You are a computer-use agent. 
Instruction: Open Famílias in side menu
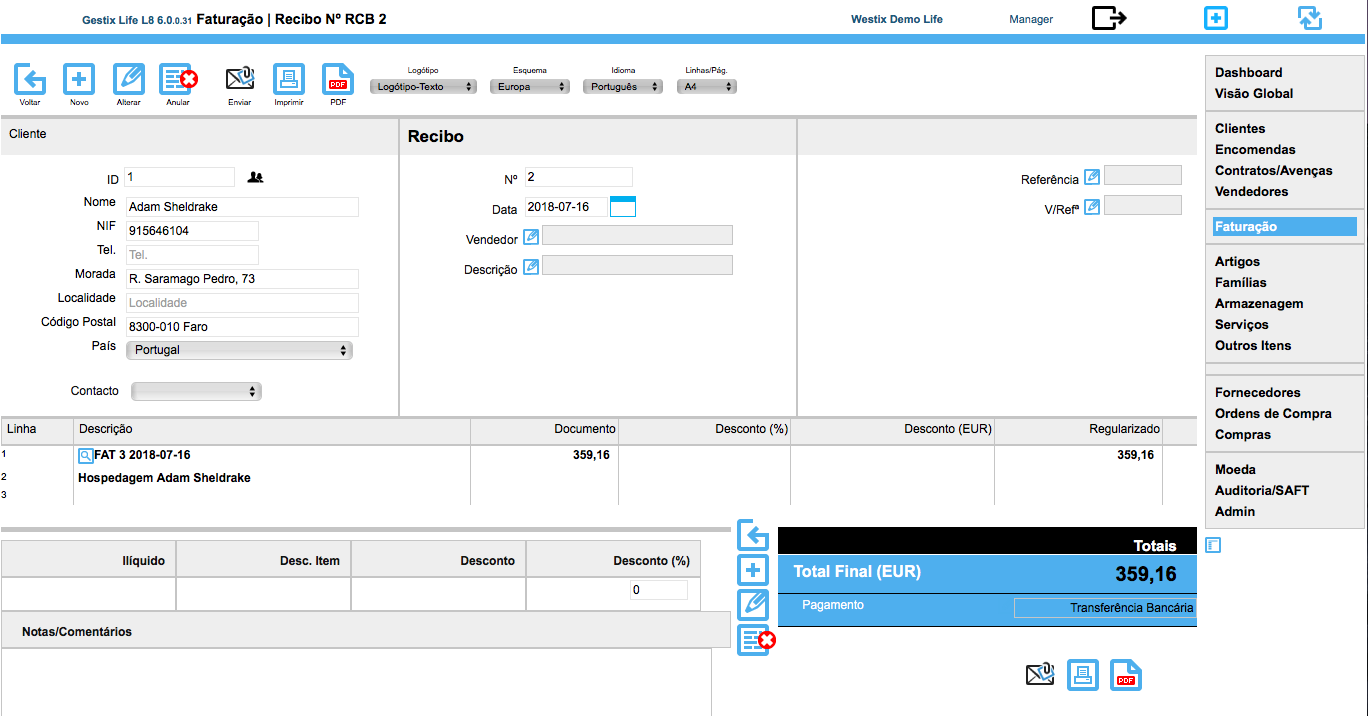[1241, 282]
